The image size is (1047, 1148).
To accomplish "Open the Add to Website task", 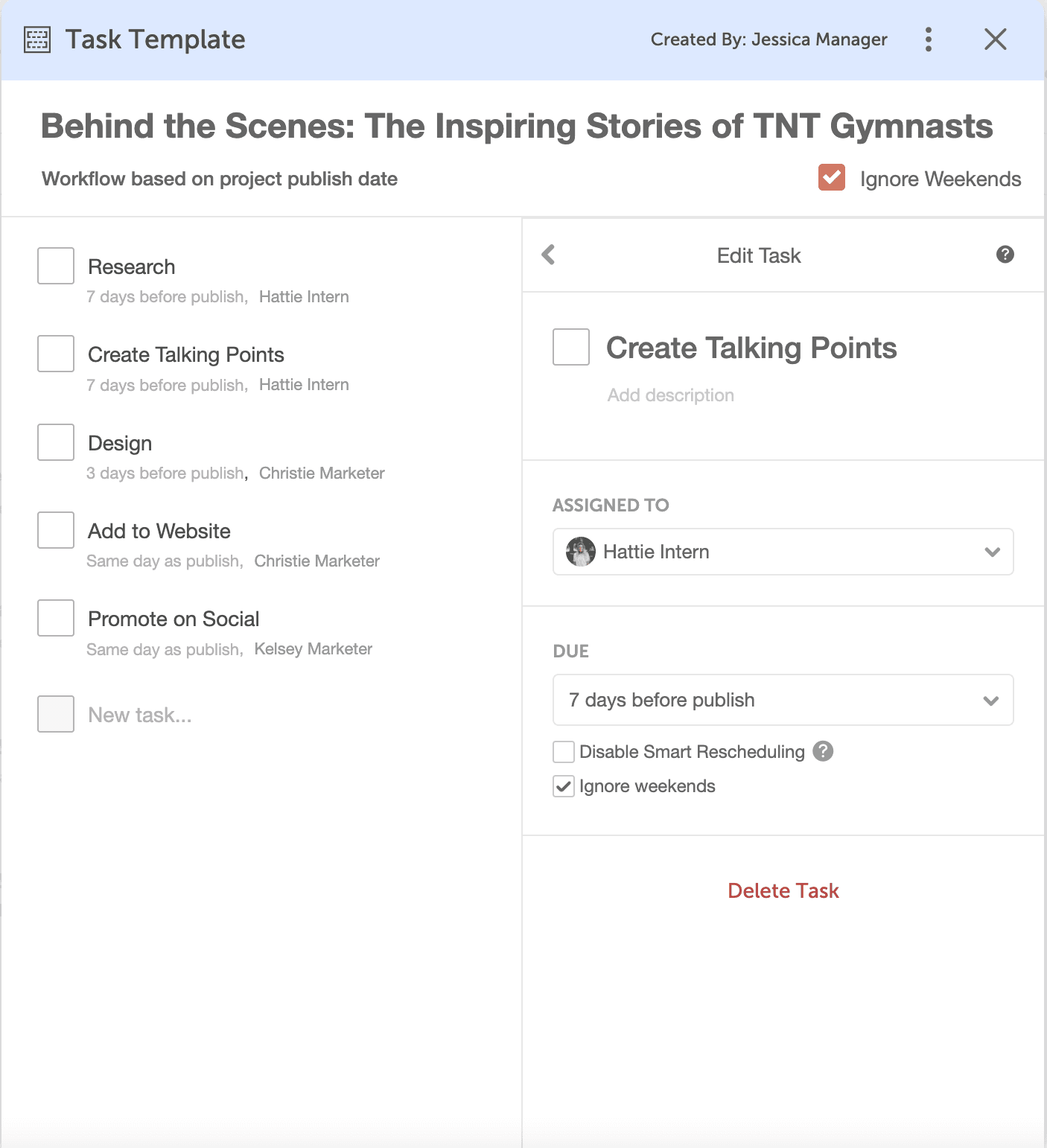I will tap(159, 532).
